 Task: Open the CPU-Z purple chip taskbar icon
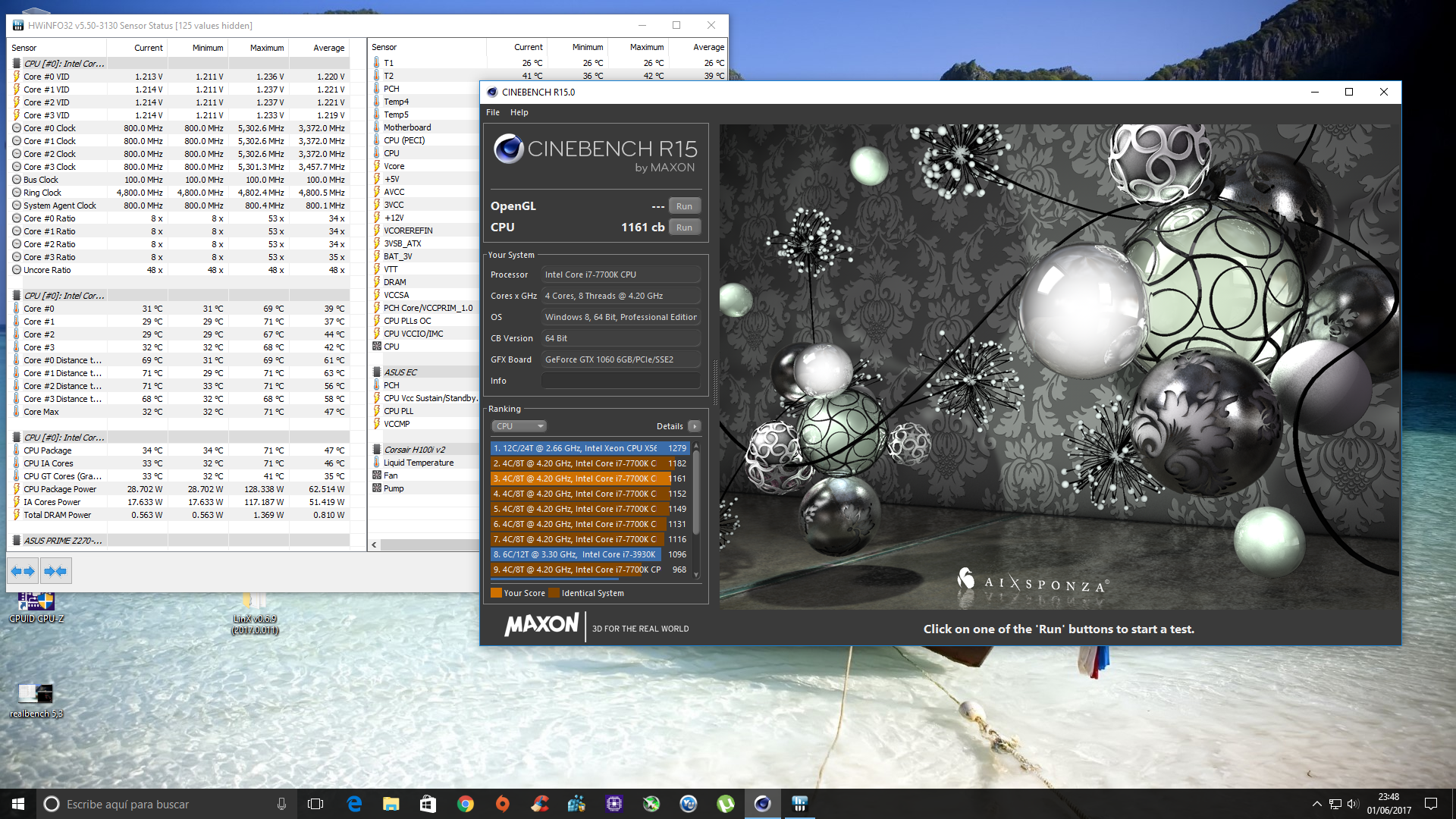[614, 804]
